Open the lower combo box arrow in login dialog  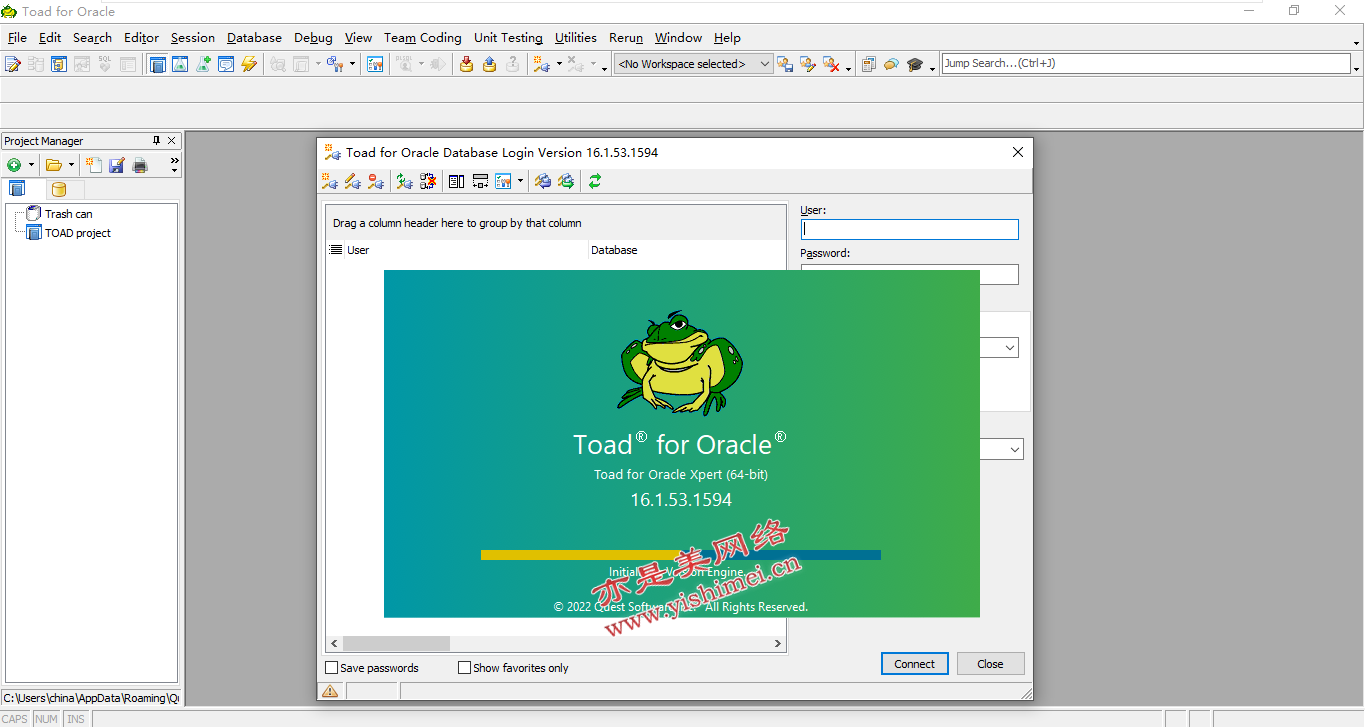1015,450
